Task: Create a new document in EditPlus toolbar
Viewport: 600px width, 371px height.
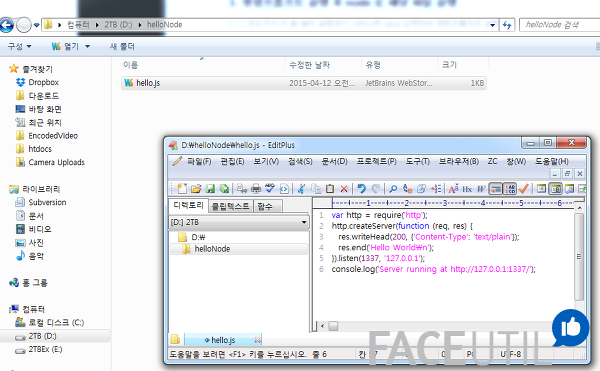Action: tap(183, 189)
